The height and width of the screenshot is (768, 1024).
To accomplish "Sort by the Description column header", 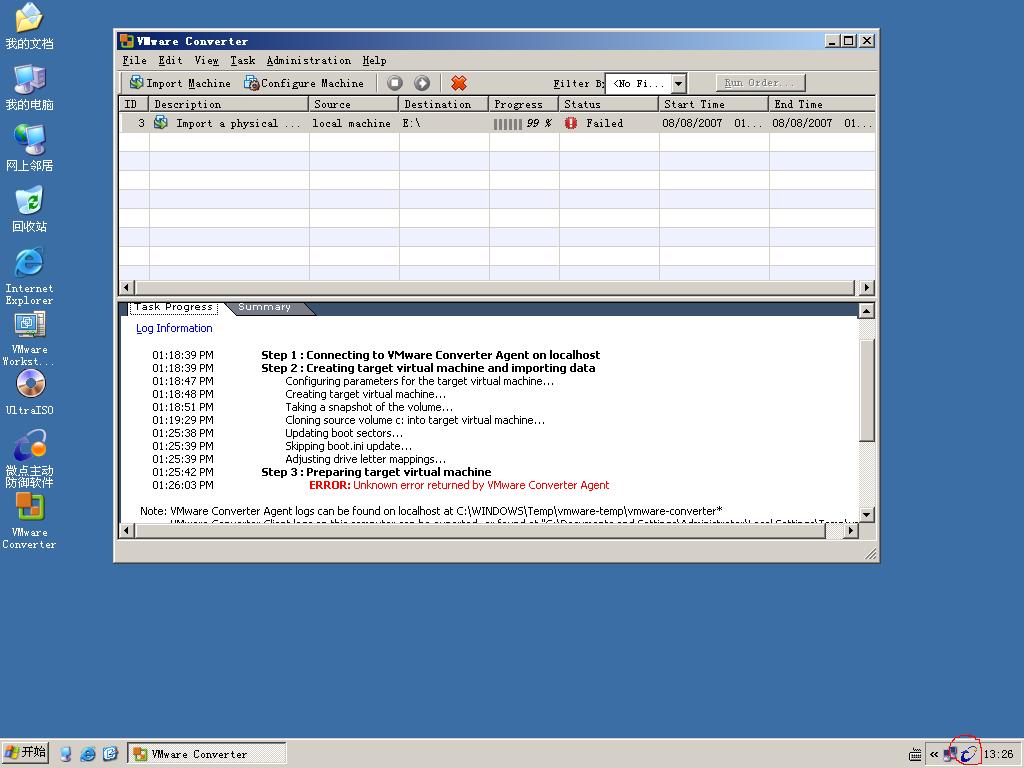I will click(x=229, y=104).
